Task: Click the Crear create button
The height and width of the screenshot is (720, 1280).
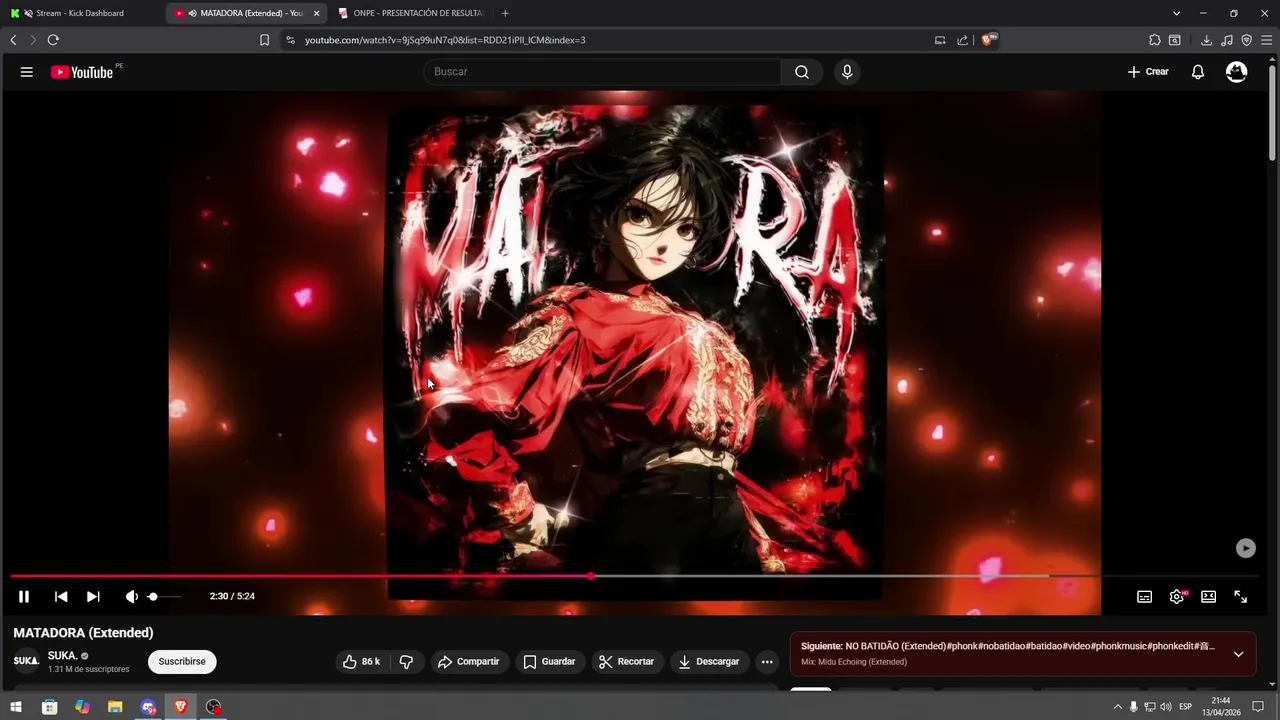Action: click(1148, 72)
